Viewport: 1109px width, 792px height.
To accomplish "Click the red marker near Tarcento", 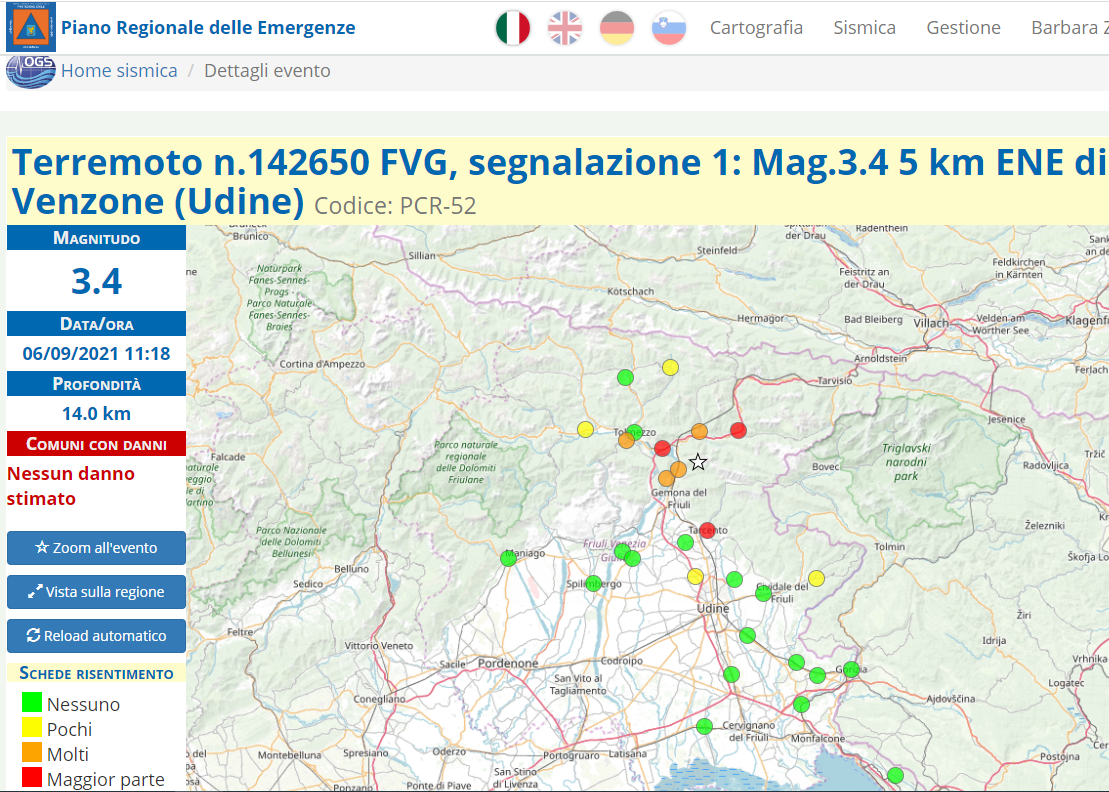I will click(708, 530).
